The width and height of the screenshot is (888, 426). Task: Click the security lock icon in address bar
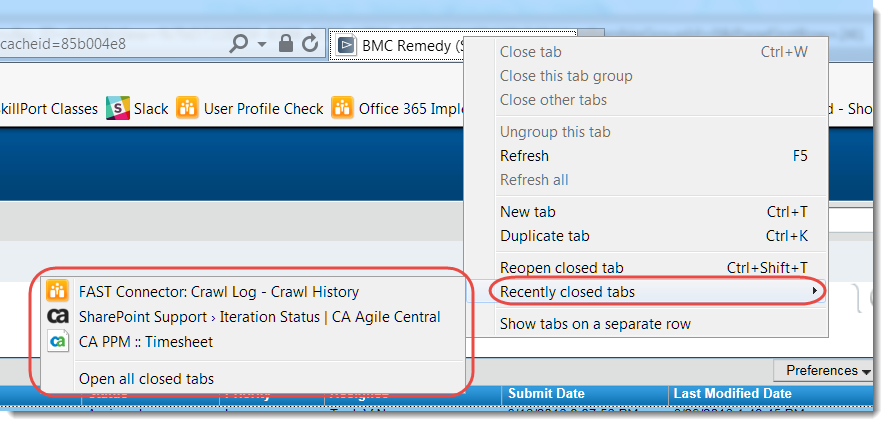[x=286, y=44]
